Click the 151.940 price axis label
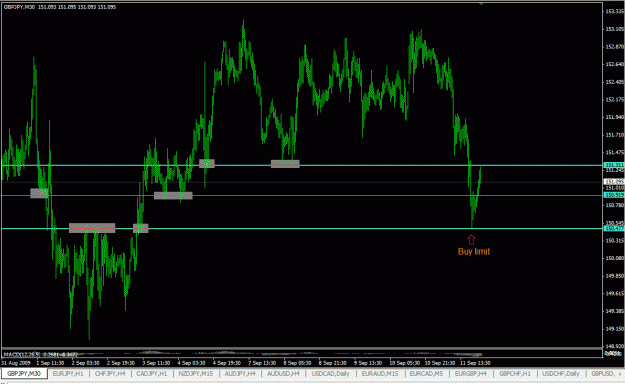The width and height of the screenshot is (625, 384). pyautogui.click(x=614, y=117)
